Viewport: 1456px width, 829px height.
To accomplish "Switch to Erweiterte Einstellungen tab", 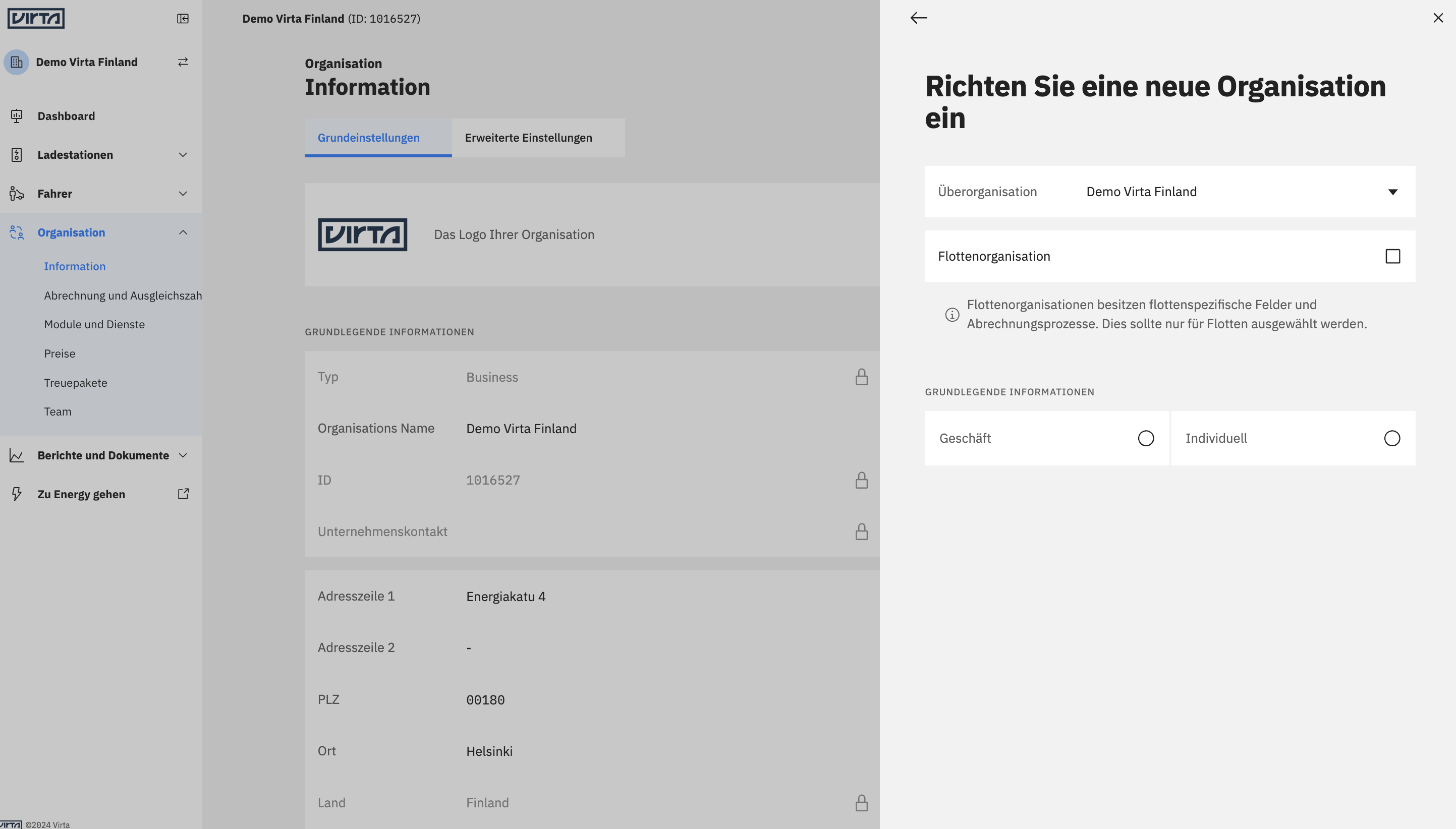I will coord(538,138).
